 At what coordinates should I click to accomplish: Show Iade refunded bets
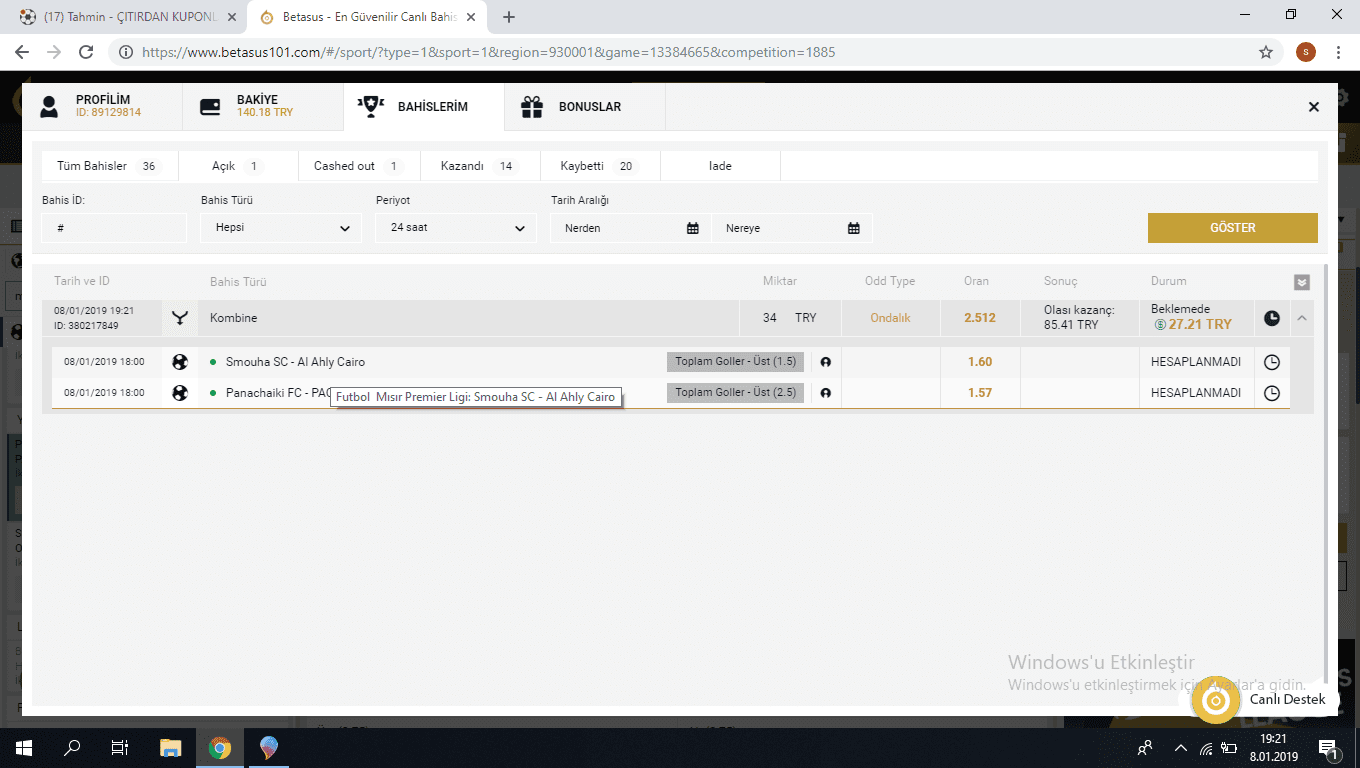[720, 166]
